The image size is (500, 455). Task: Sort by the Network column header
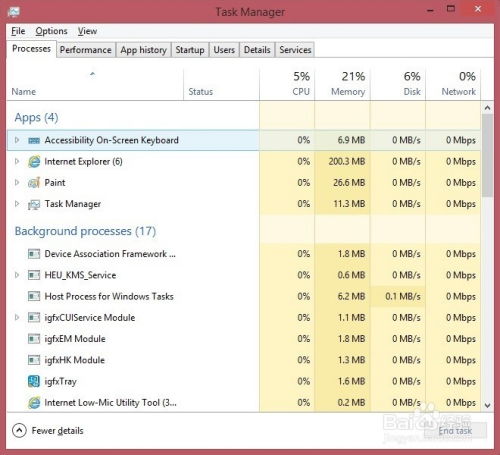point(453,84)
